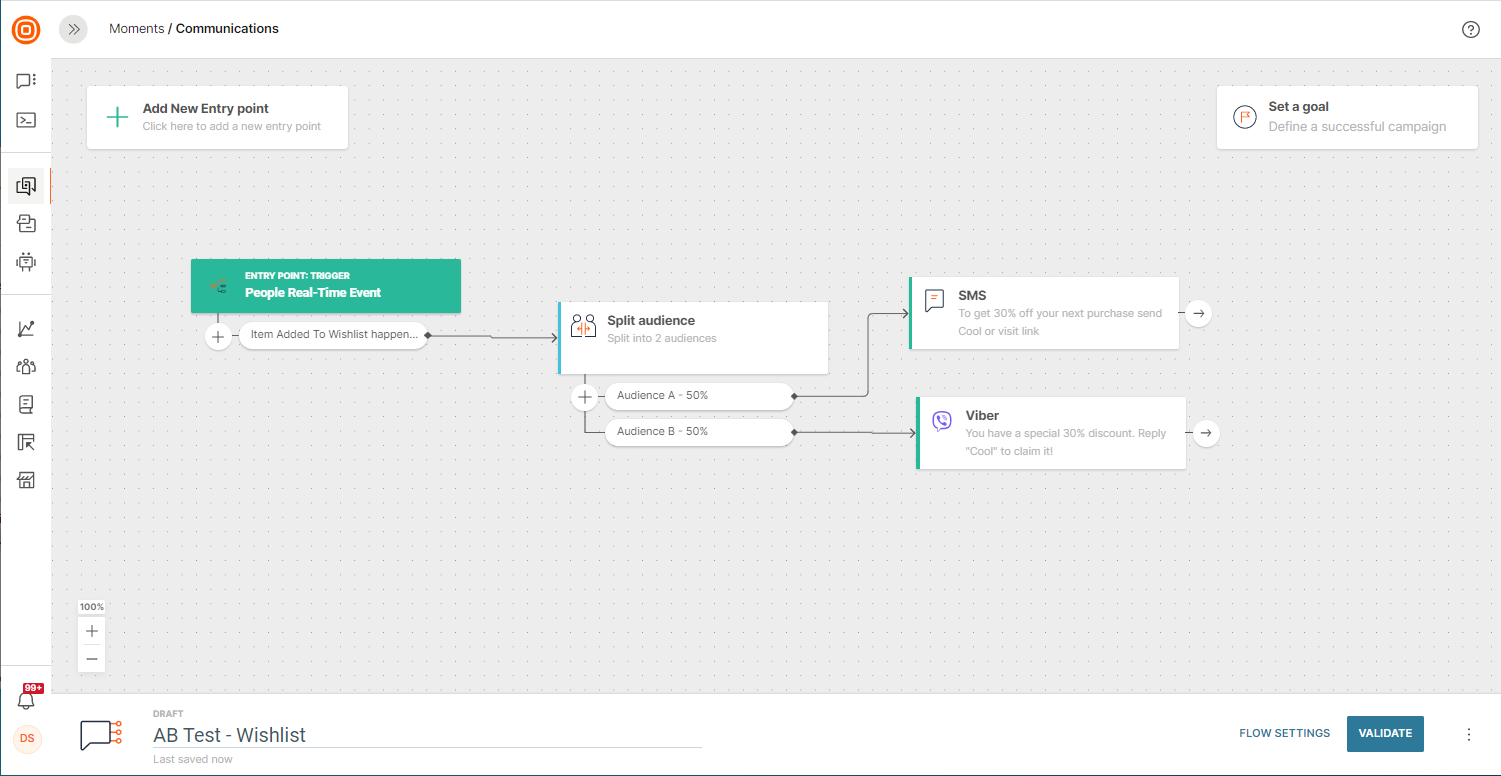Click Add New Entry point card
Viewport: 1501px width, 776px height.
pos(217,117)
